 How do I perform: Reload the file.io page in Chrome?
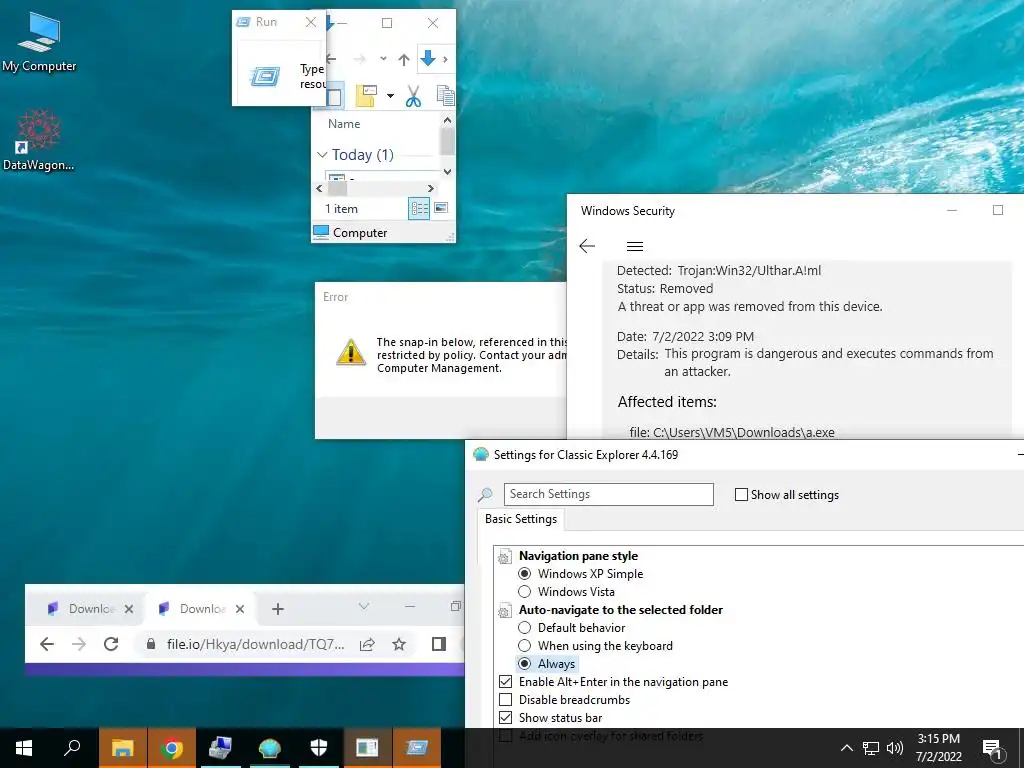[x=111, y=645]
